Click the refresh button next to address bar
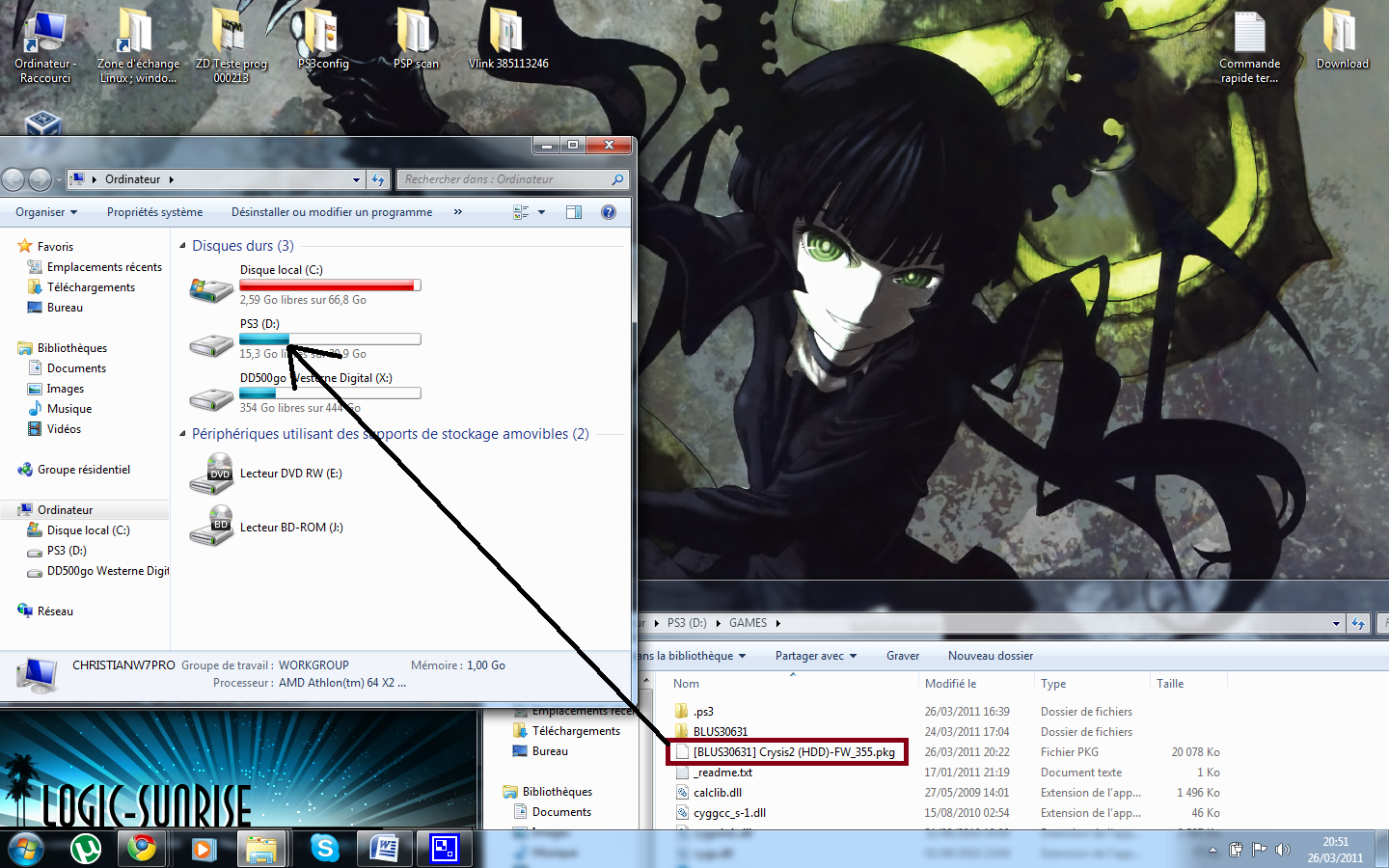Image resolution: width=1389 pixels, height=868 pixels. pyautogui.click(x=378, y=179)
